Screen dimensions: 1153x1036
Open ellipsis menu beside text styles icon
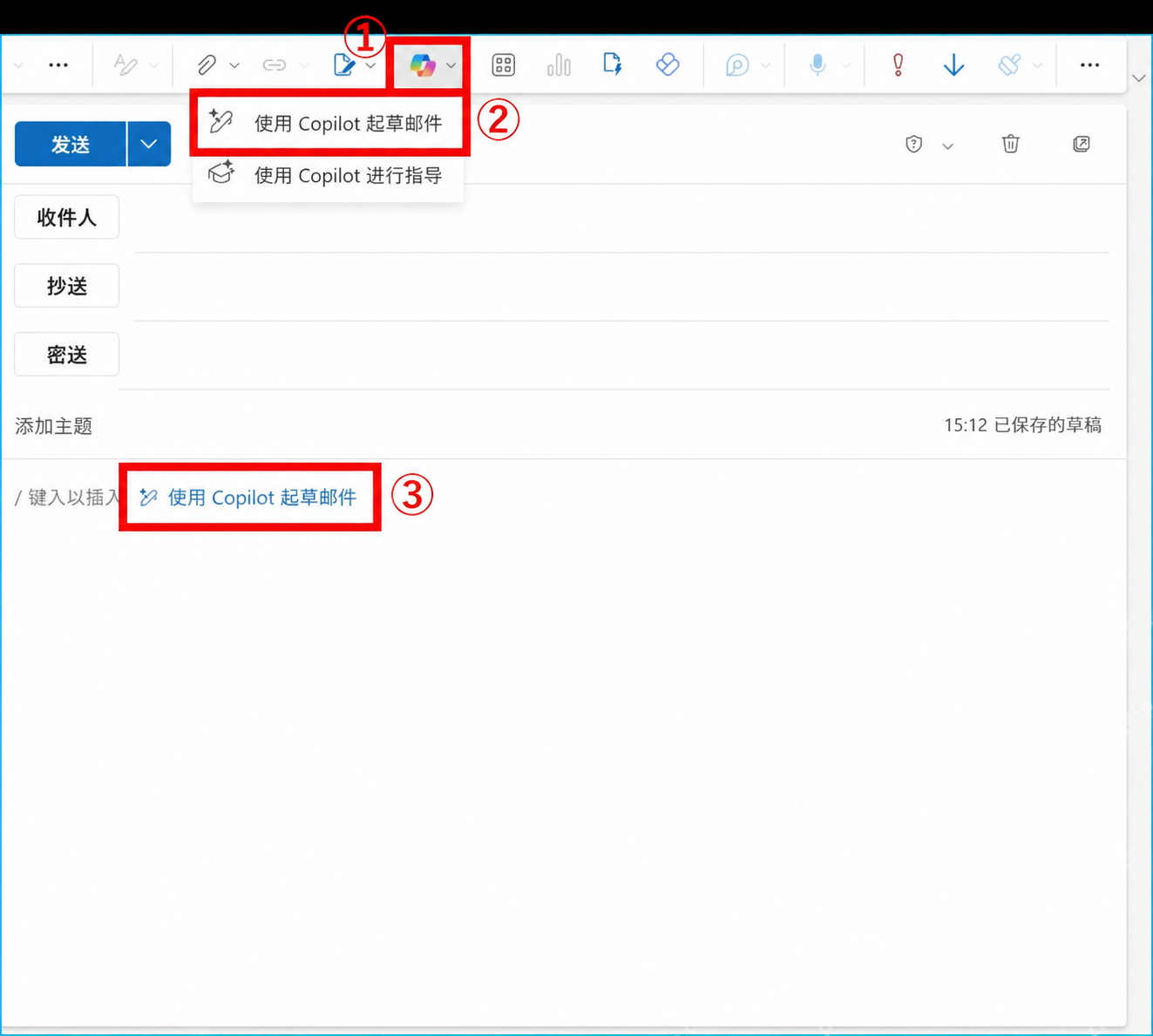pyautogui.click(x=58, y=64)
